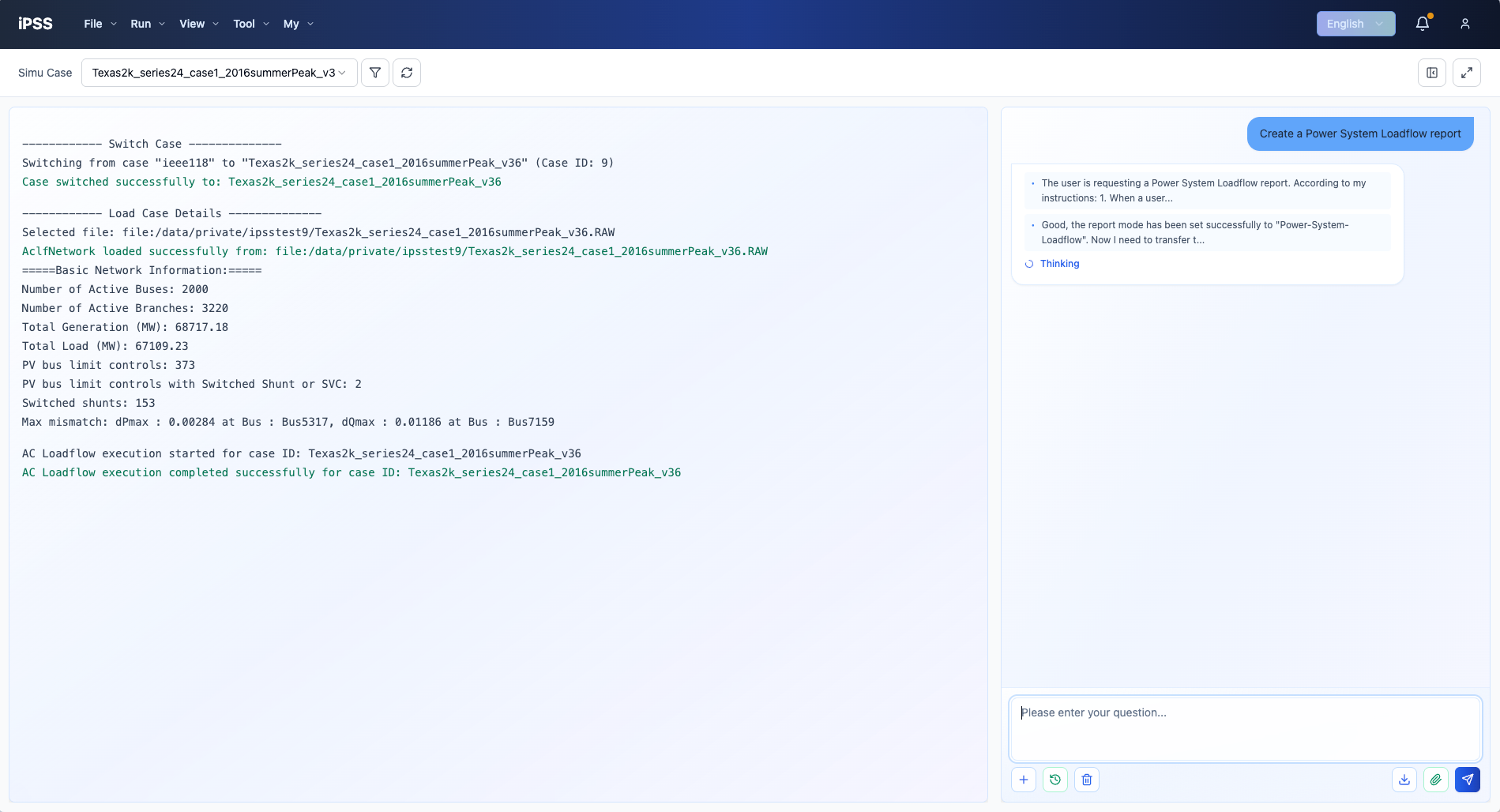The width and height of the screenshot is (1500, 812).
Task: Open the Tool menu
Action: pos(251,24)
